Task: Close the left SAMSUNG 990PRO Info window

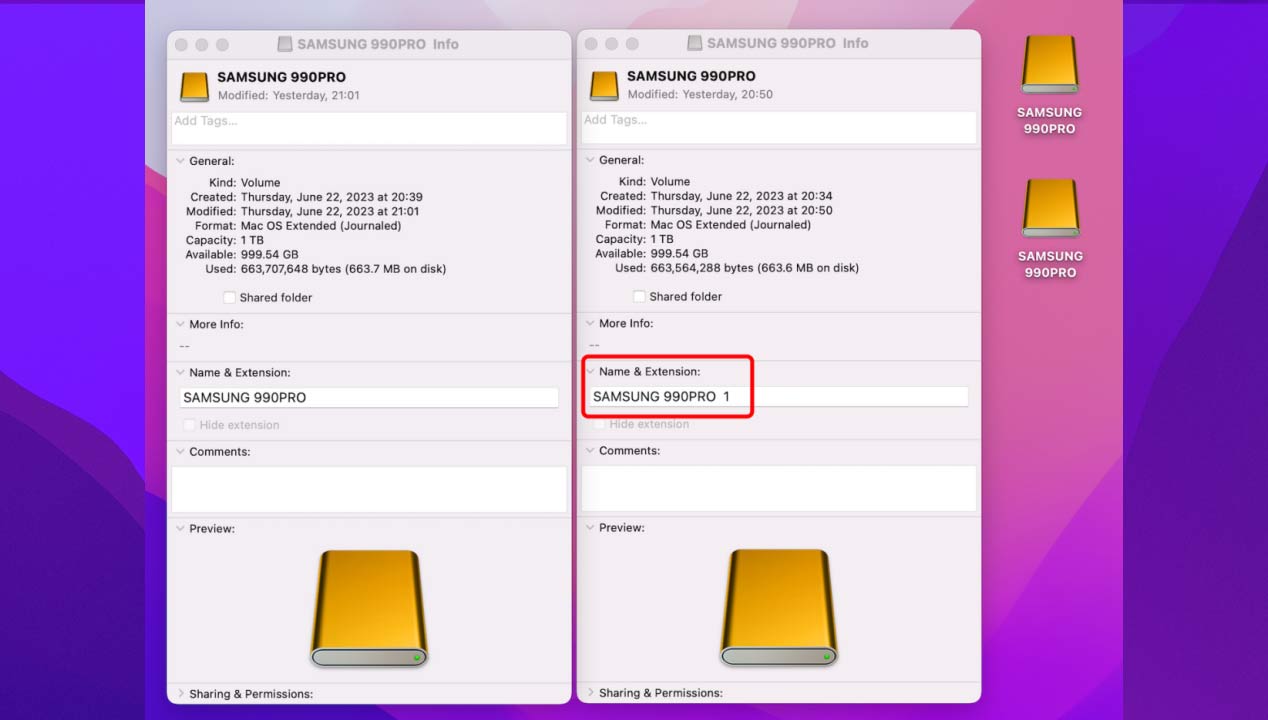Action: tap(182, 45)
